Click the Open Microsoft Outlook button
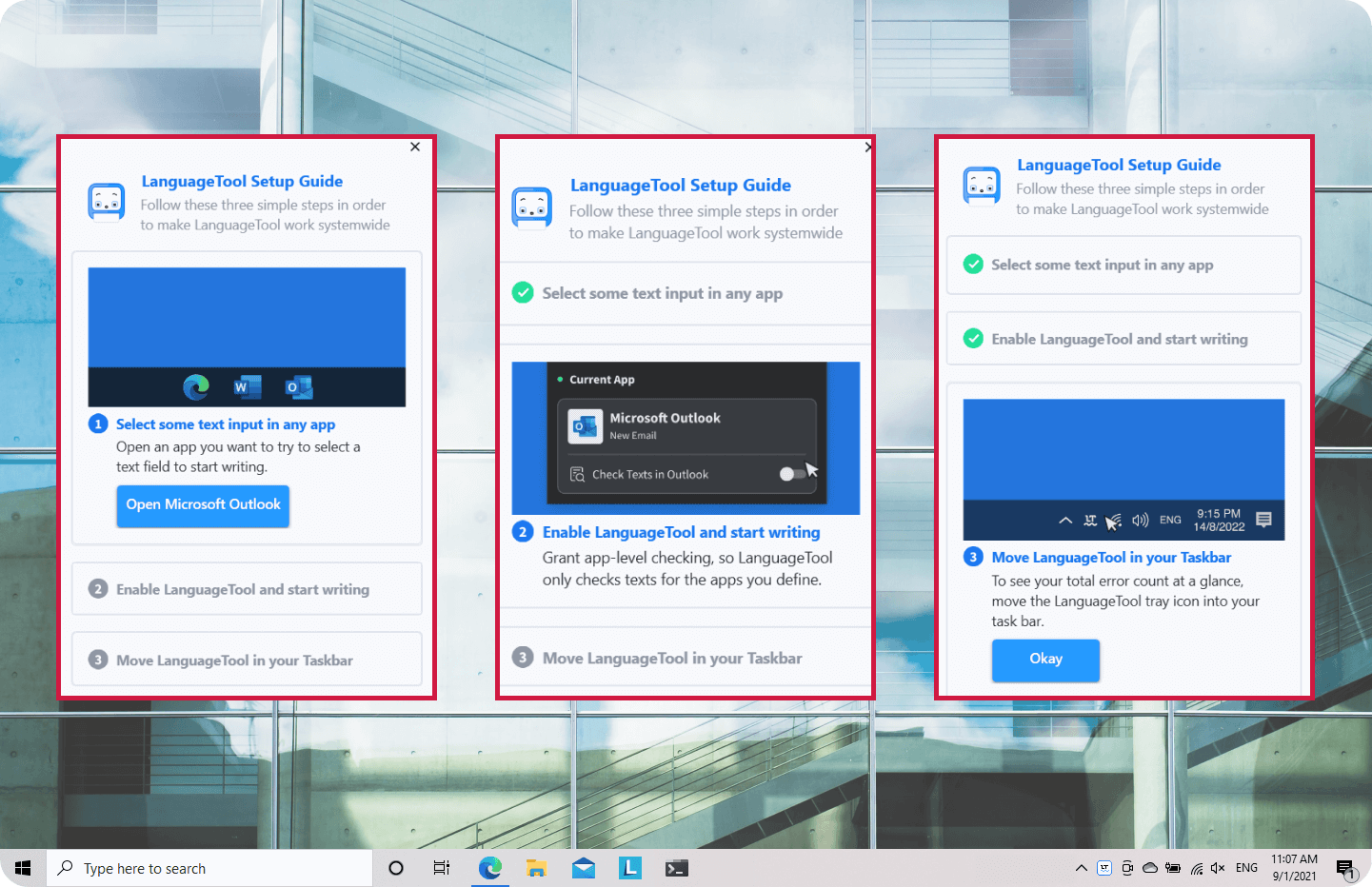Screen dimensions: 1372x887 [x=203, y=505]
